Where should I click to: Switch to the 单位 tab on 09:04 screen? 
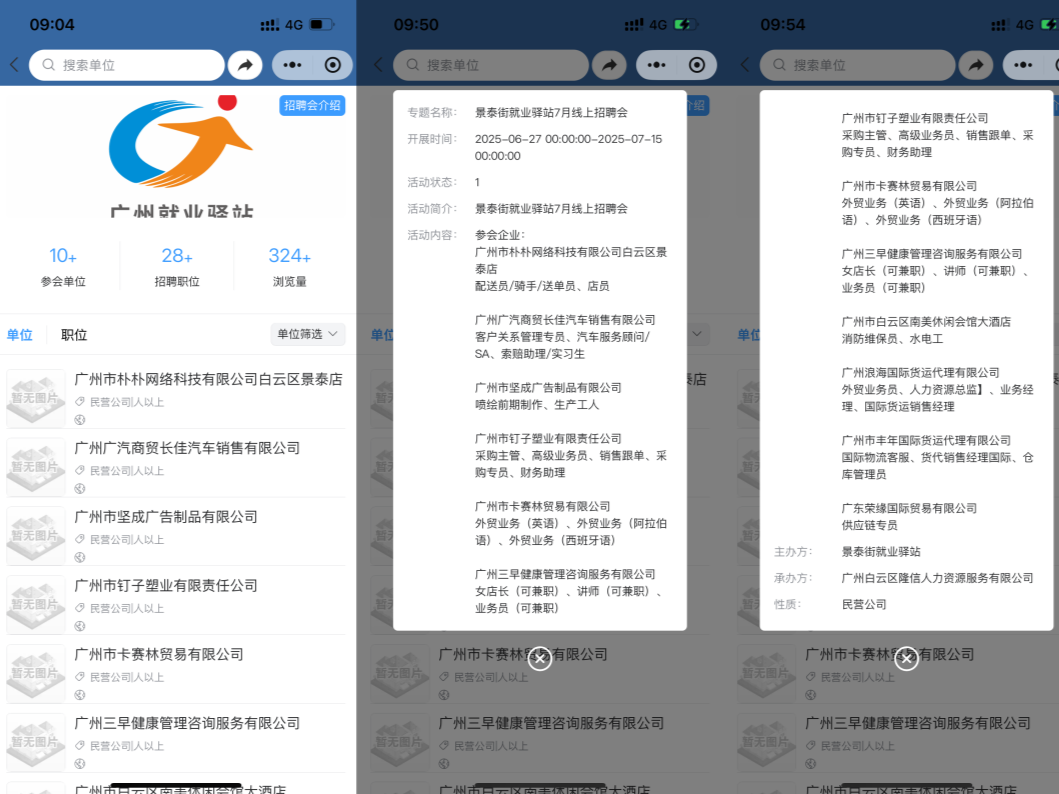click(x=20, y=335)
